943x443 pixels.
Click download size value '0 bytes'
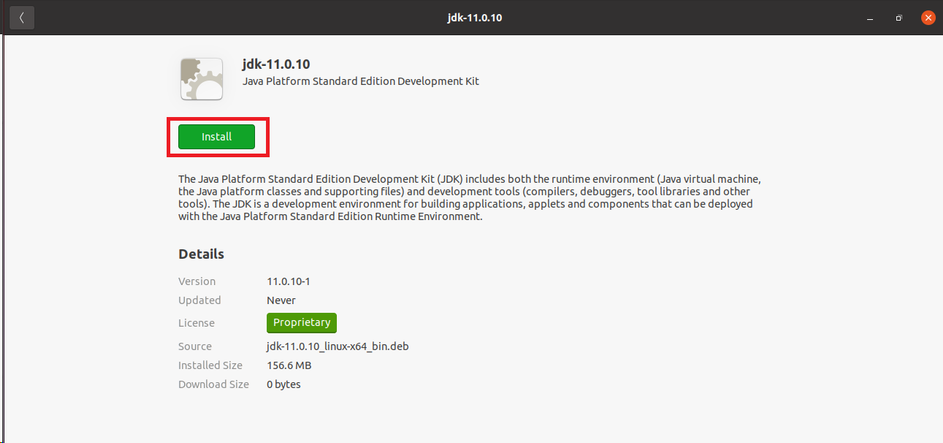[x=284, y=384]
